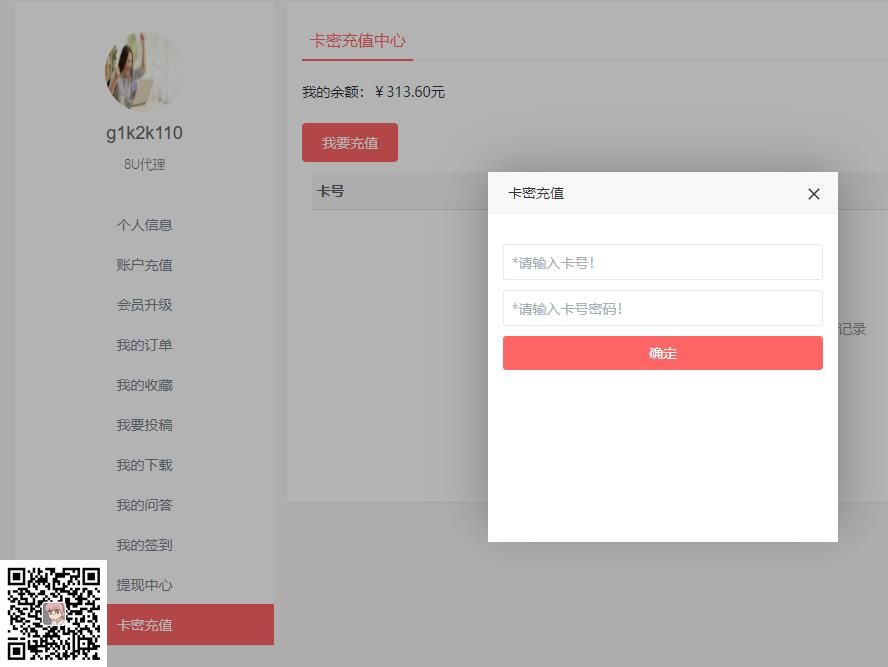
Task: Select 提现中心 withdrawal center
Action: click(x=142, y=585)
